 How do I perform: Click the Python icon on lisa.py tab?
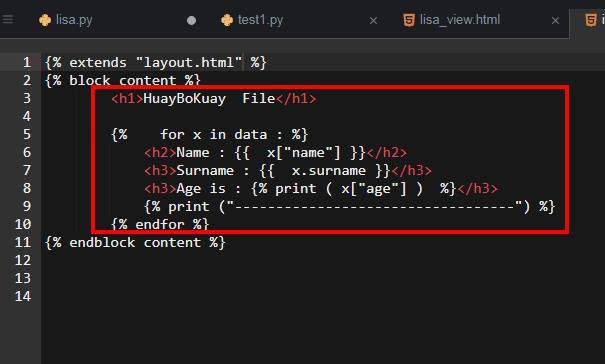45,20
